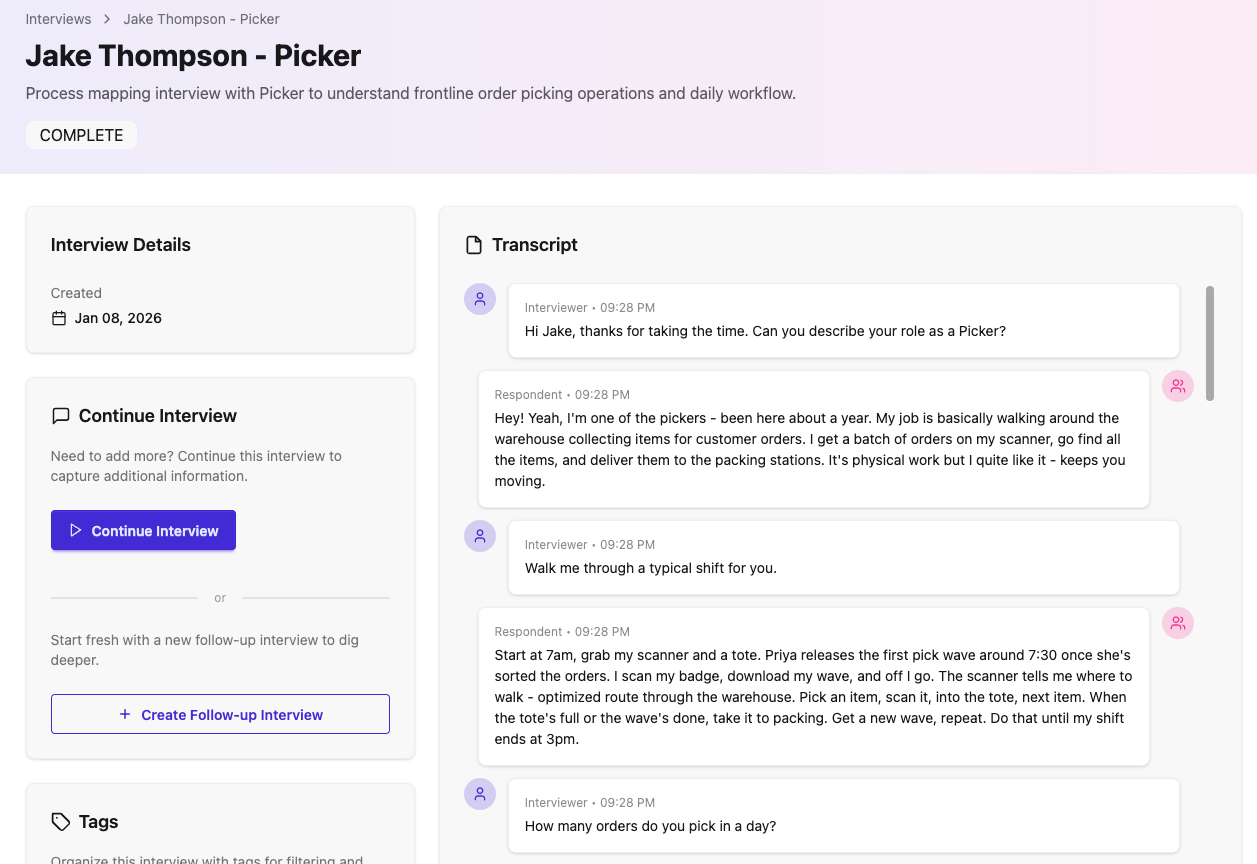The image size is (1257, 864).
Task: Select the Jake Thompson - Picker breadcrumb entry
Action: tap(200, 18)
